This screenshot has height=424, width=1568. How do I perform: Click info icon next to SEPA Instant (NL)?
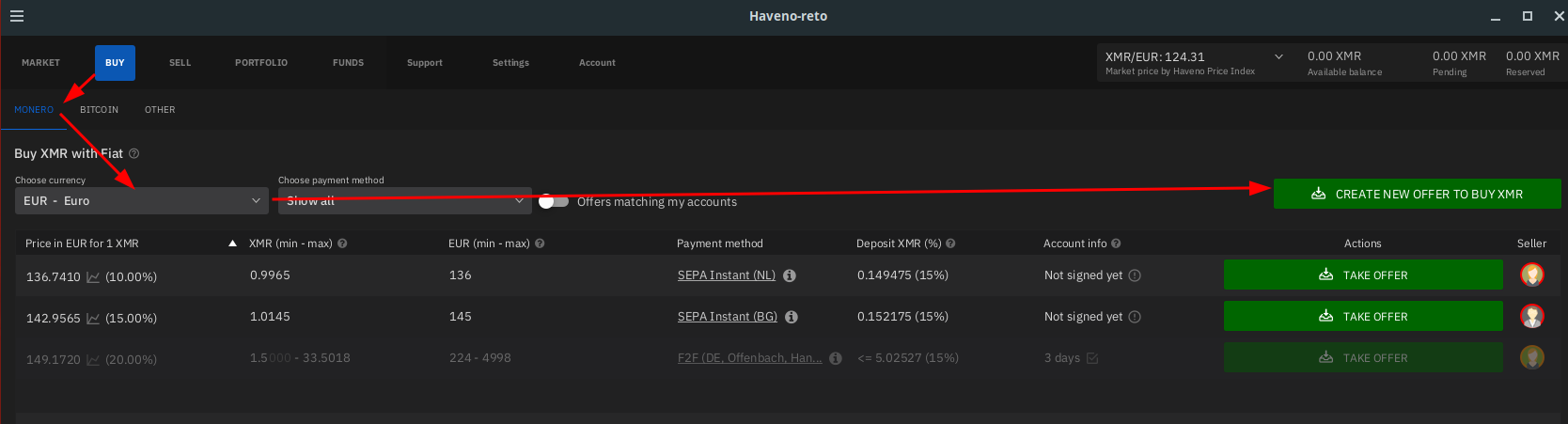790,275
